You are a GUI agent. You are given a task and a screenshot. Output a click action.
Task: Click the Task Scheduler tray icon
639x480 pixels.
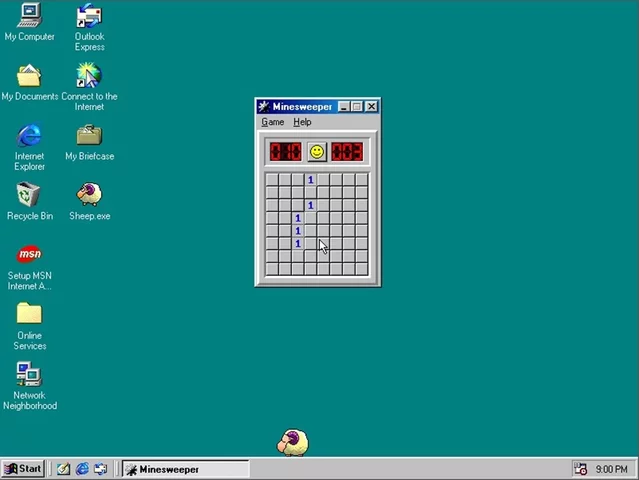[x=580, y=469]
